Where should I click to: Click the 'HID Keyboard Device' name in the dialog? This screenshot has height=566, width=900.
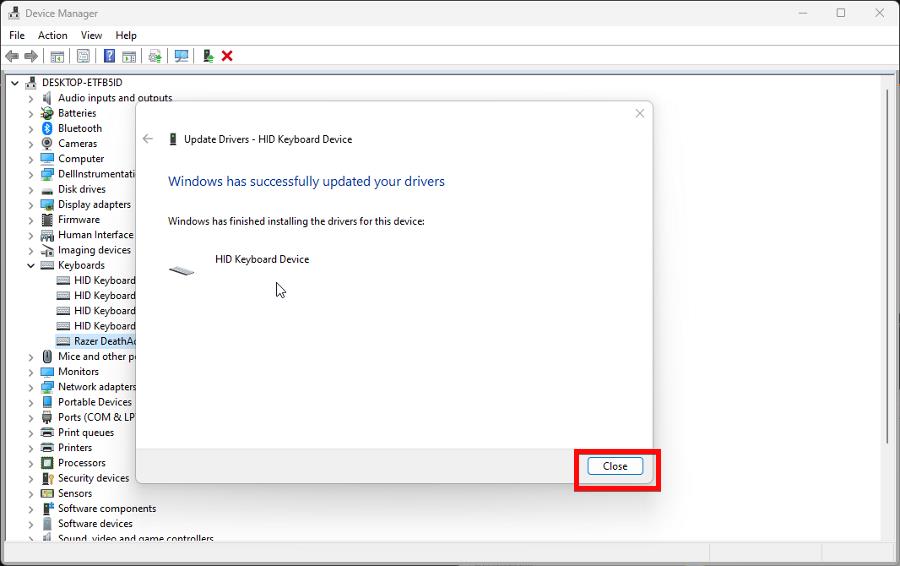(x=262, y=259)
